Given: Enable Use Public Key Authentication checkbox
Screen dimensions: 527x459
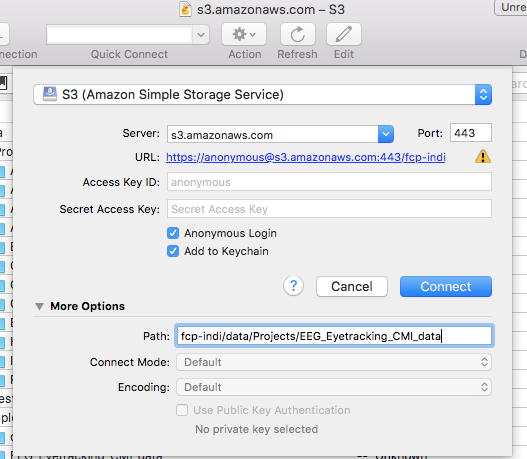Looking at the screenshot, I should (x=182, y=410).
